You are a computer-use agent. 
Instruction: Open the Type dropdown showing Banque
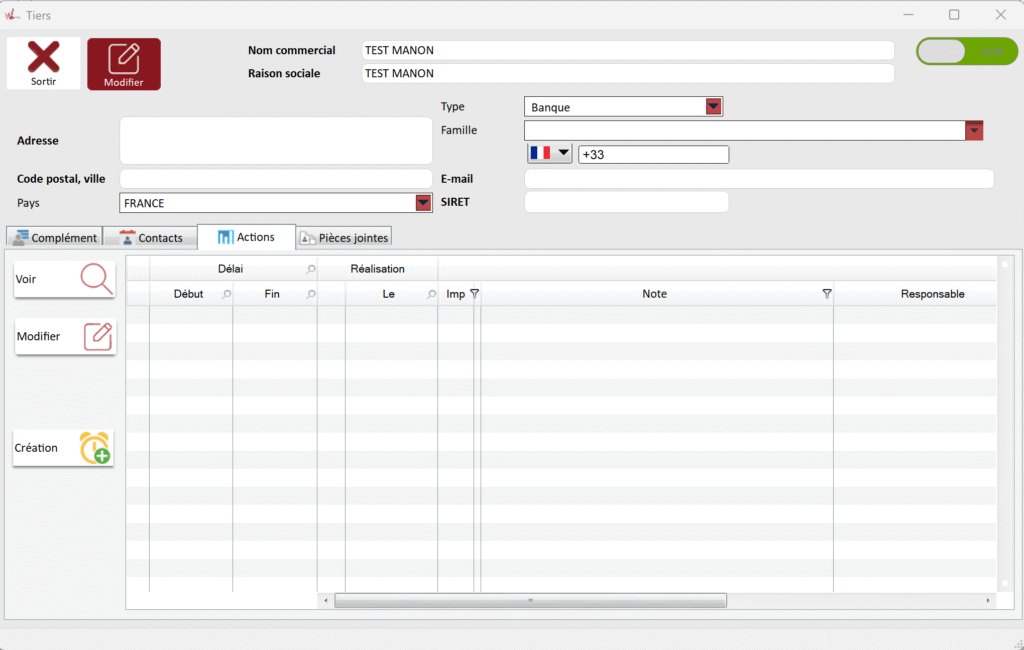pos(713,107)
